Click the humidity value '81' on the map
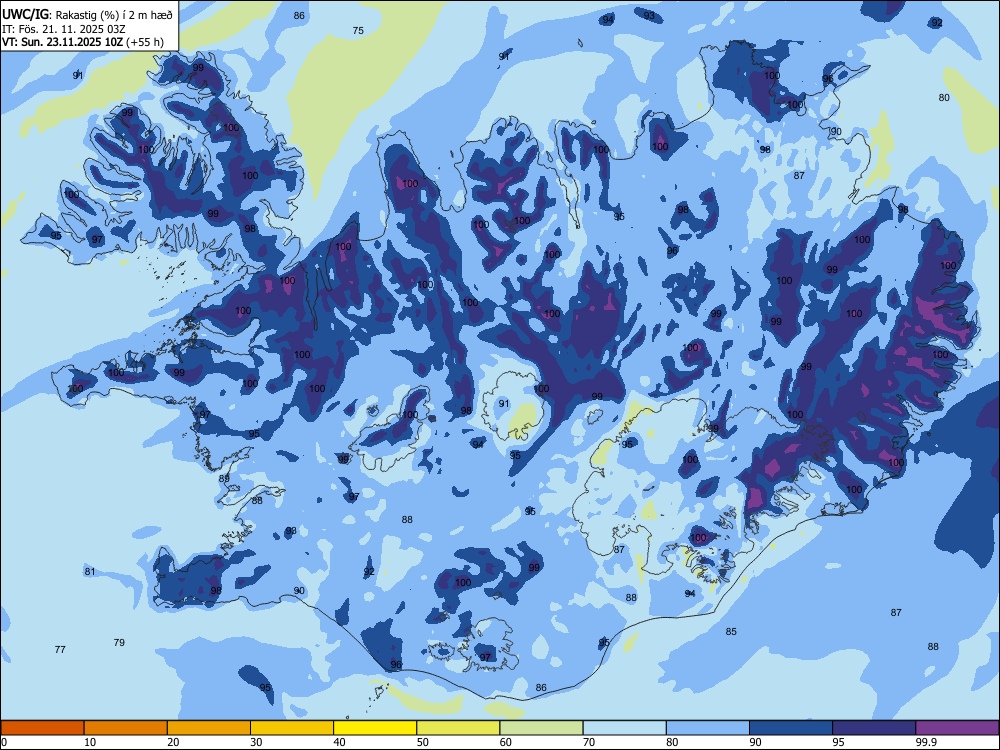 pos(90,571)
